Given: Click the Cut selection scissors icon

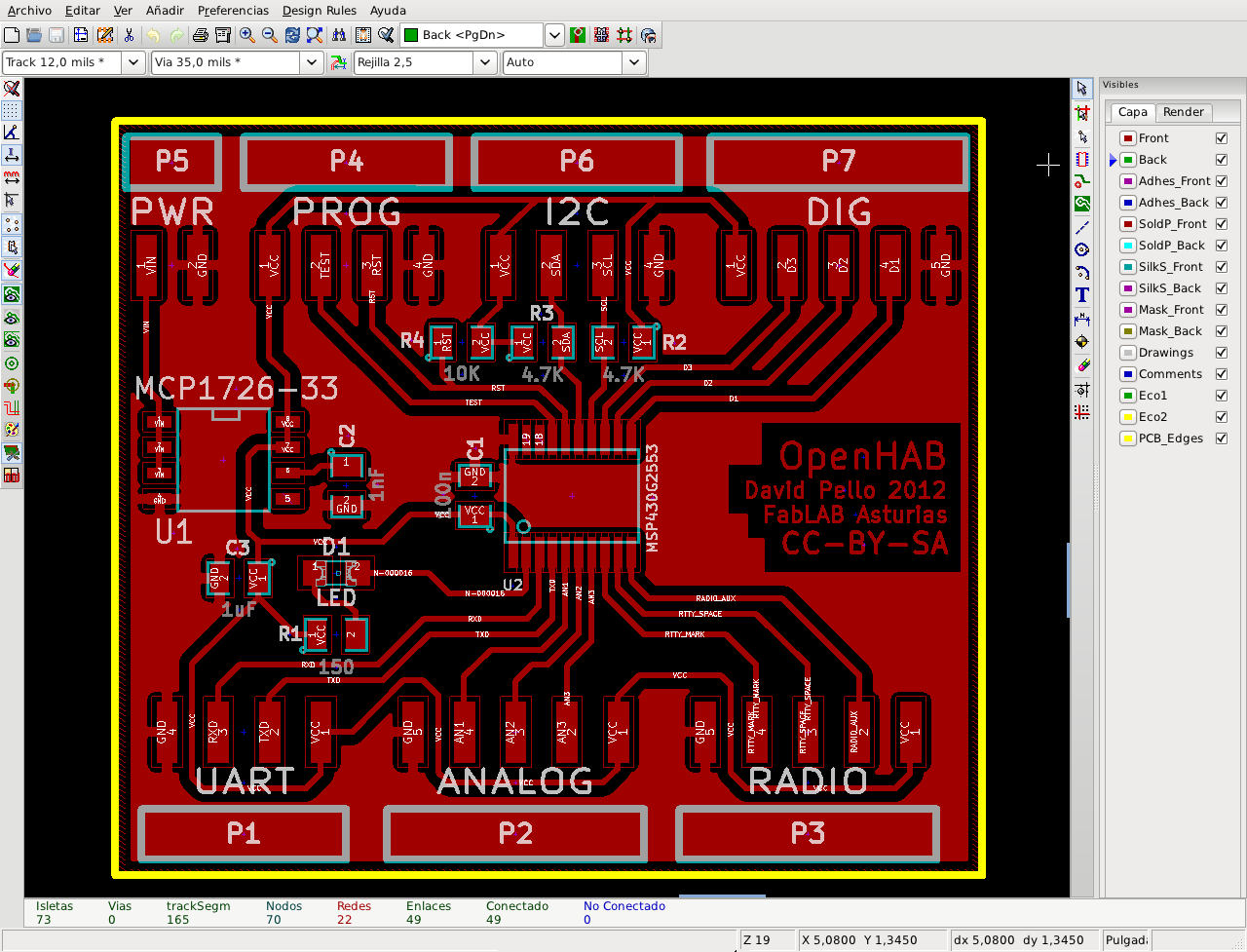Looking at the screenshot, I should (x=129, y=35).
